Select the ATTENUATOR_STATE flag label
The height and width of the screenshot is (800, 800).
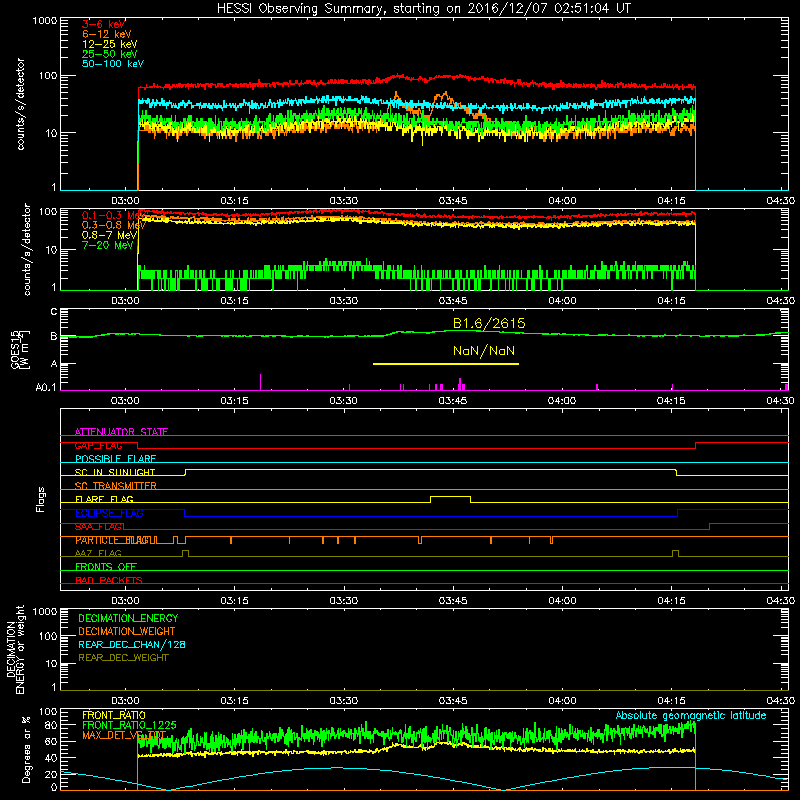pyautogui.click(x=121, y=432)
